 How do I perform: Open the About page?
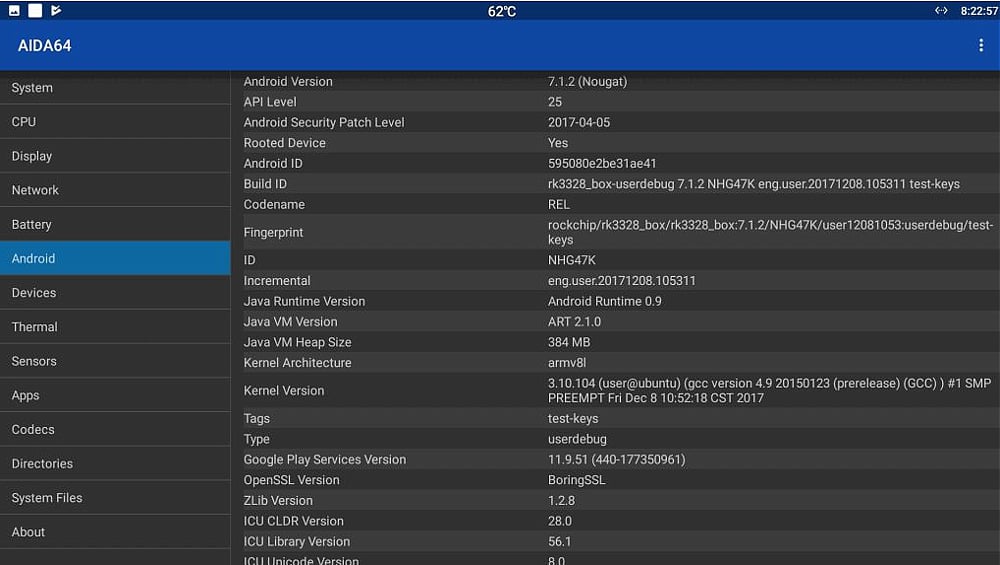(115, 532)
